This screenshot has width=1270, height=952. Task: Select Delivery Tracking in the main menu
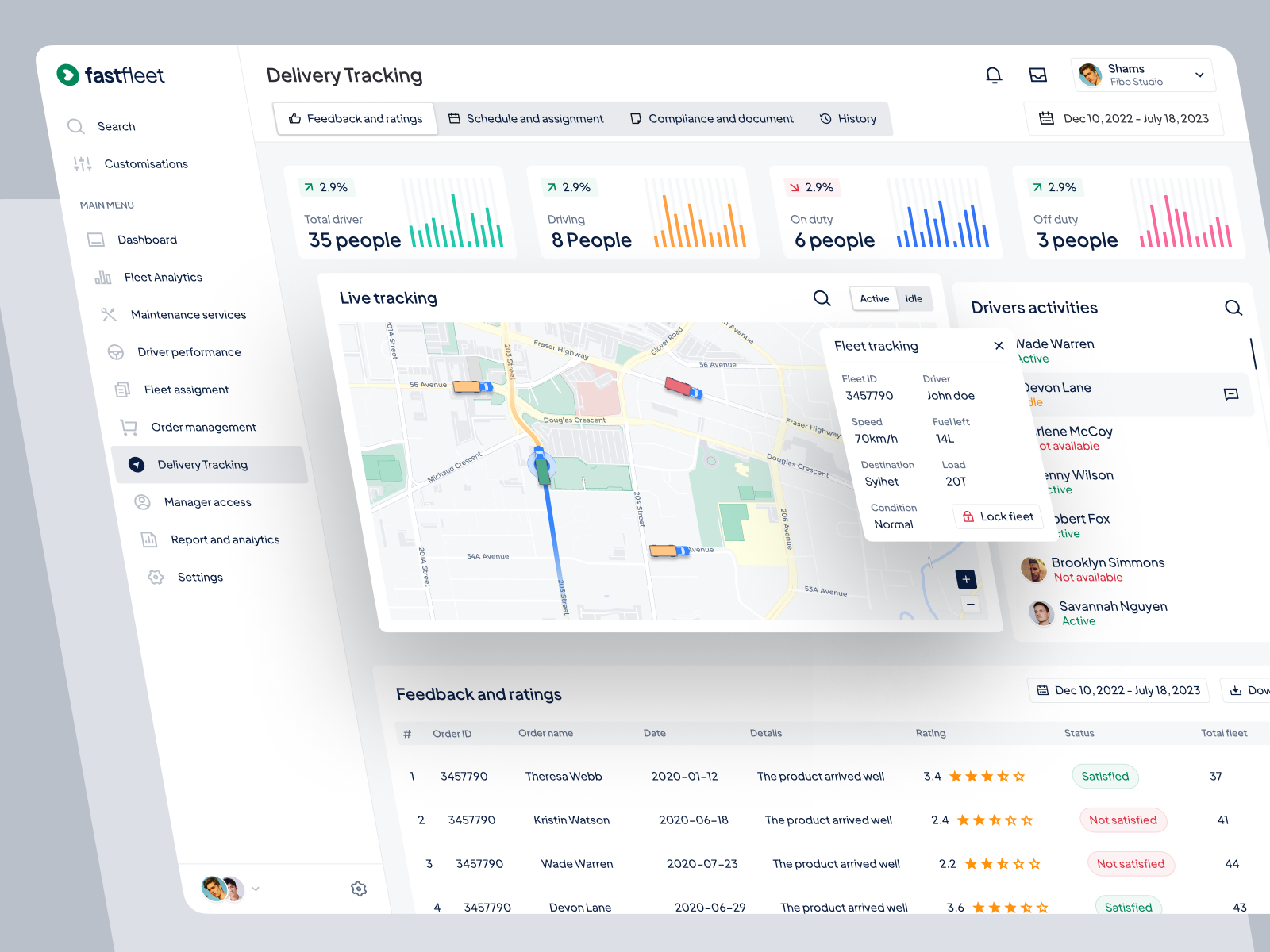pyautogui.click(x=202, y=464)
